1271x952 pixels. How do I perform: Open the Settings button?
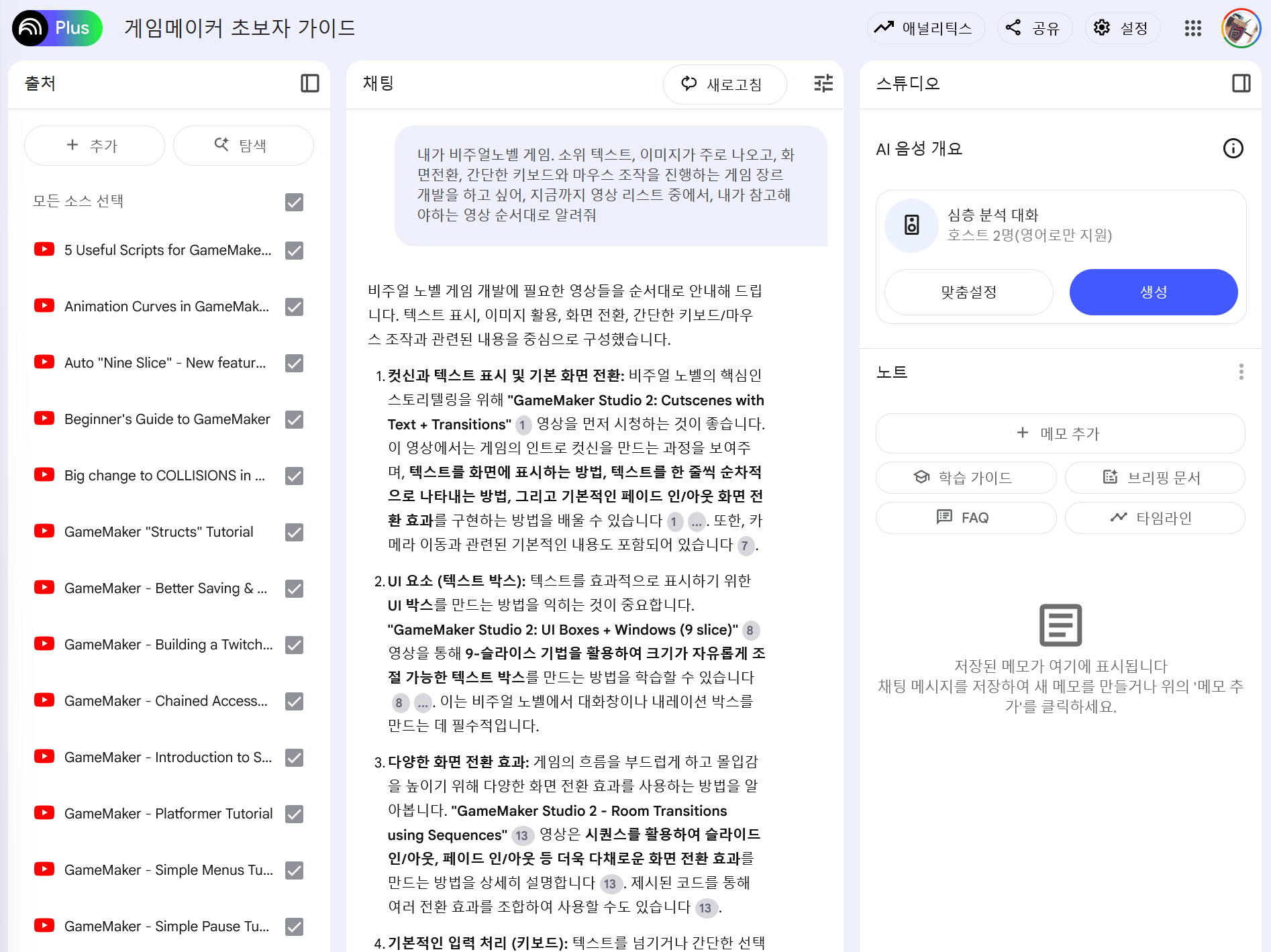tap(1122, 28)
